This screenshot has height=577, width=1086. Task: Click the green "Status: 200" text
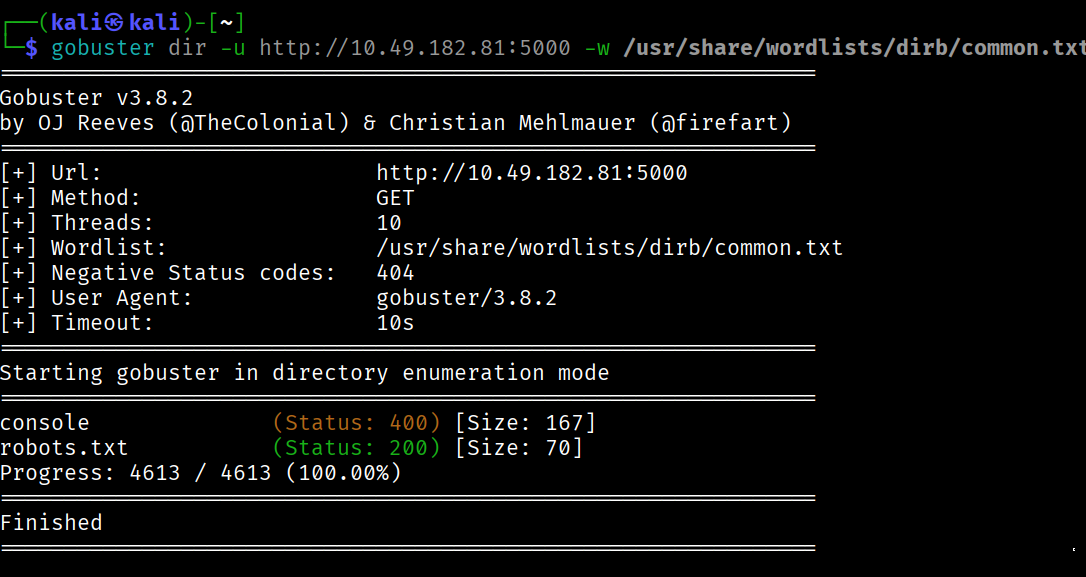tap(357, 448)
